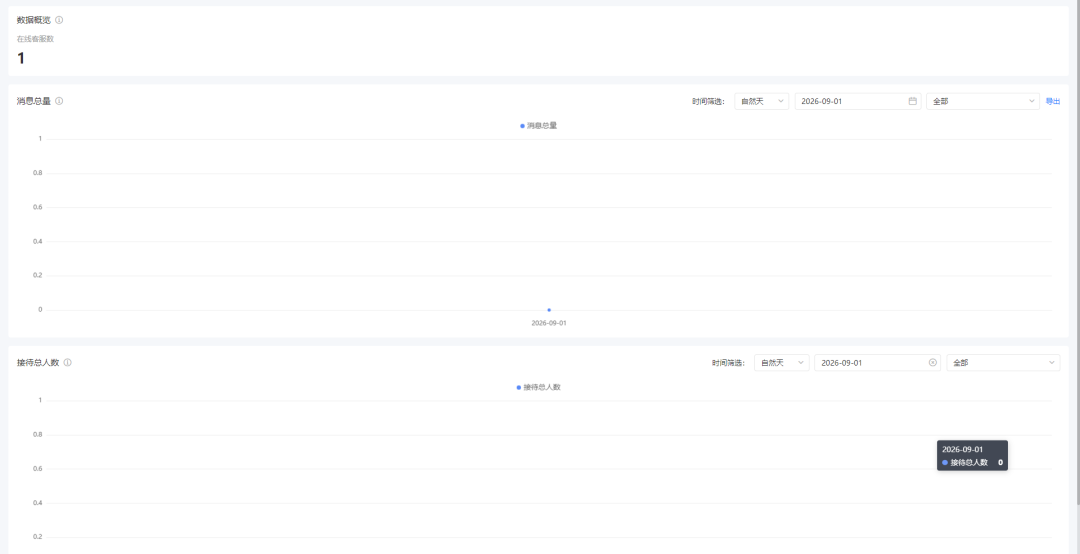Open 全部 dropdown in 消息总量 panel
1080x554 pixels.
(983, 101)
